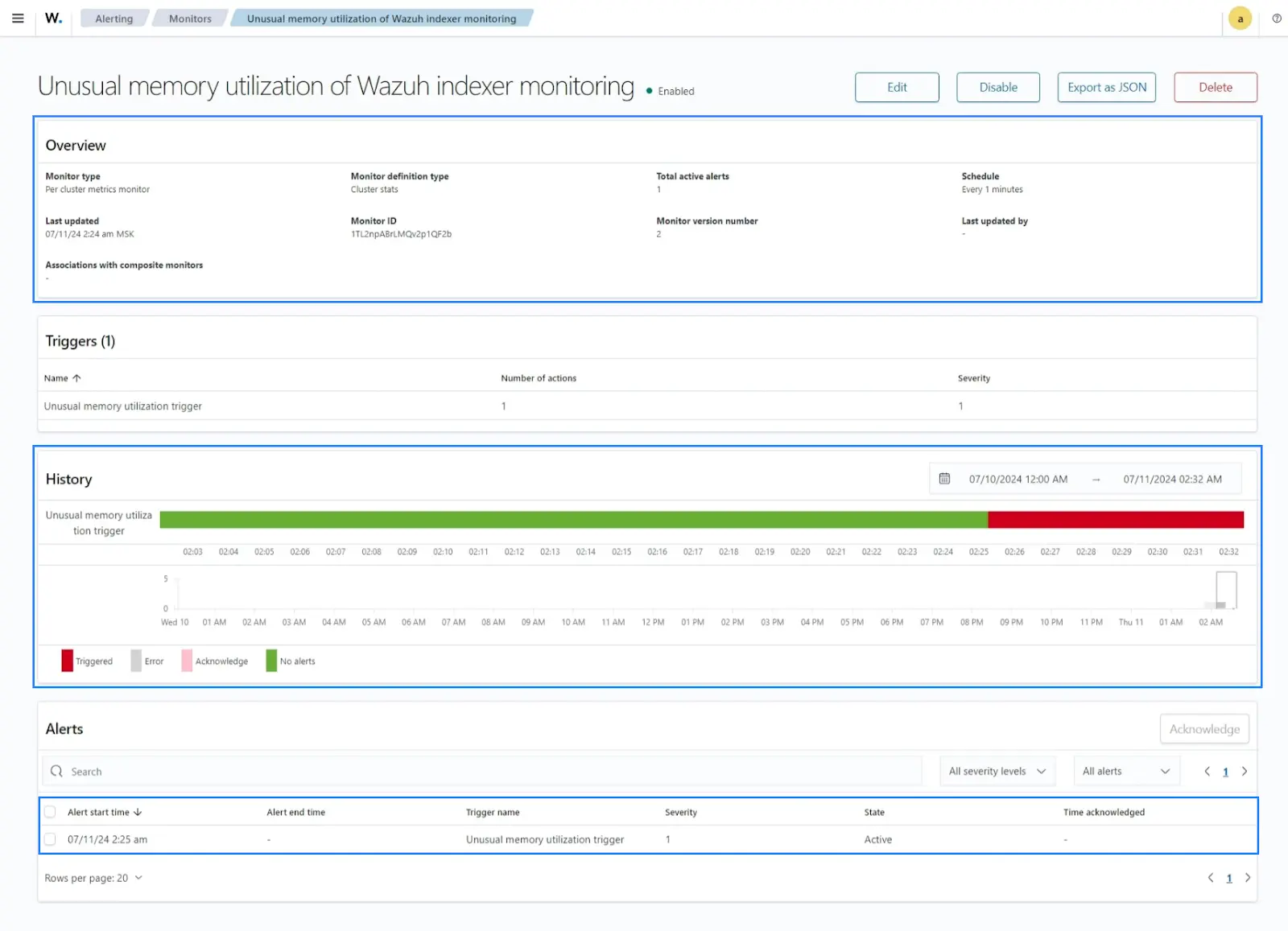Click the Acknowledge alerts button
Image resolution: width=1288 pixels, height=931 pixels.
[1204, 729]
